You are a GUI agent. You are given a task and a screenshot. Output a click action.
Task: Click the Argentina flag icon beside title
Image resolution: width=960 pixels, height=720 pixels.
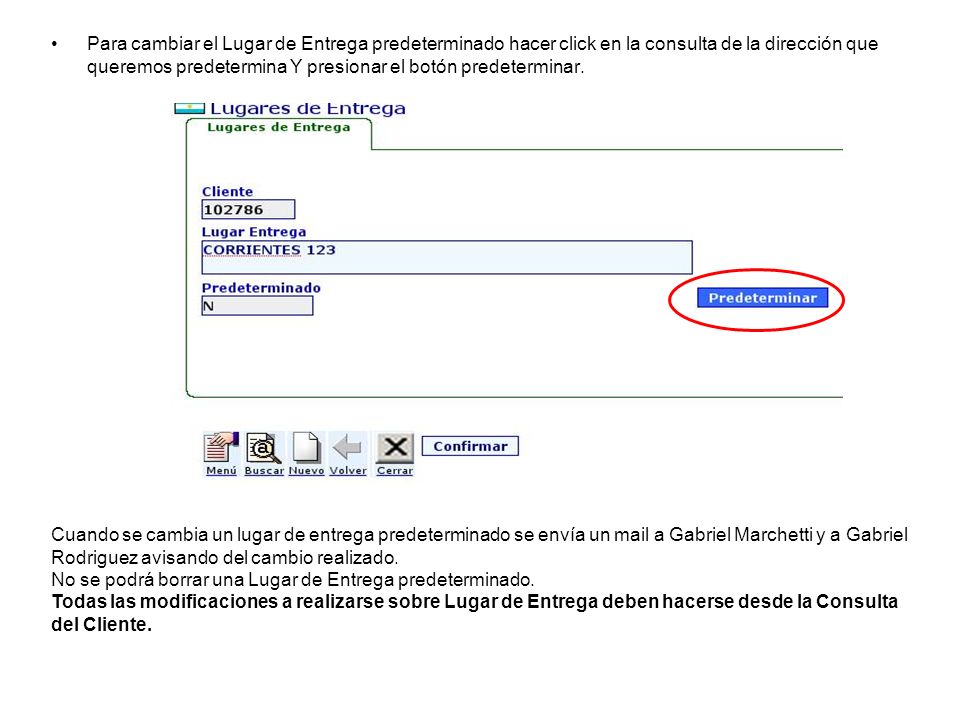pos(190,109)
